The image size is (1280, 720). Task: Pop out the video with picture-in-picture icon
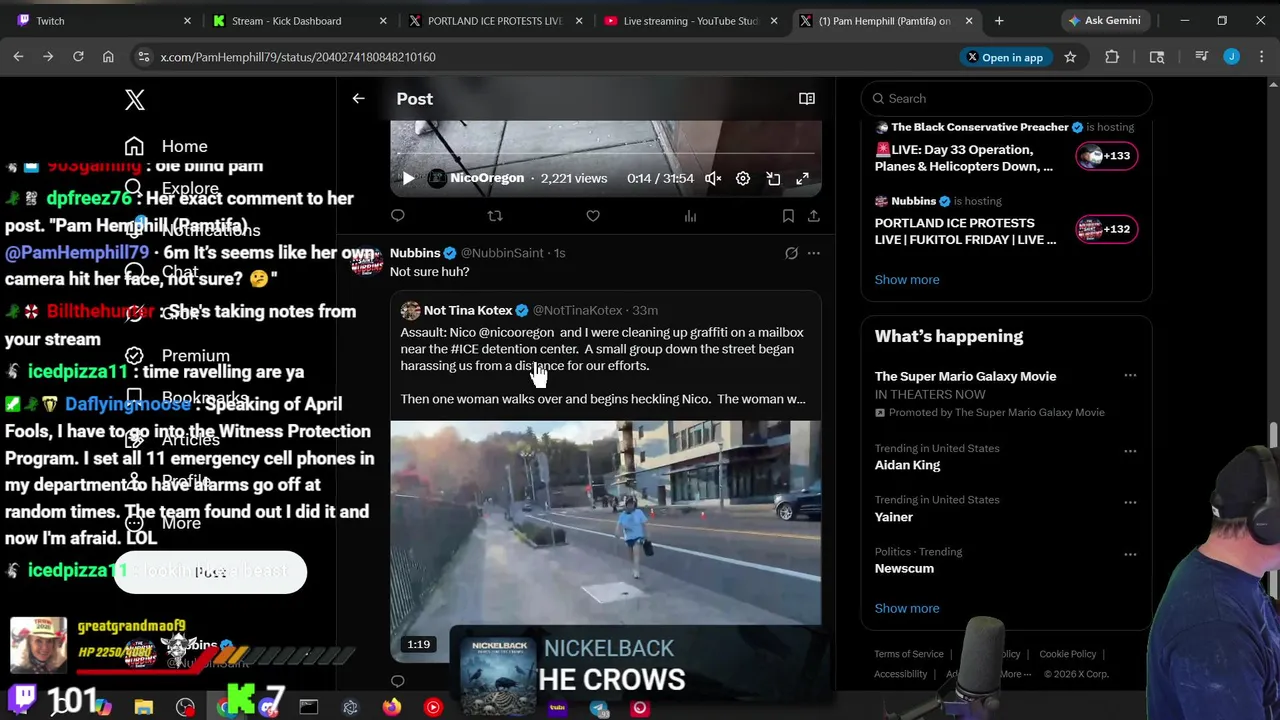pyautogui.click(x=773, y=179)
